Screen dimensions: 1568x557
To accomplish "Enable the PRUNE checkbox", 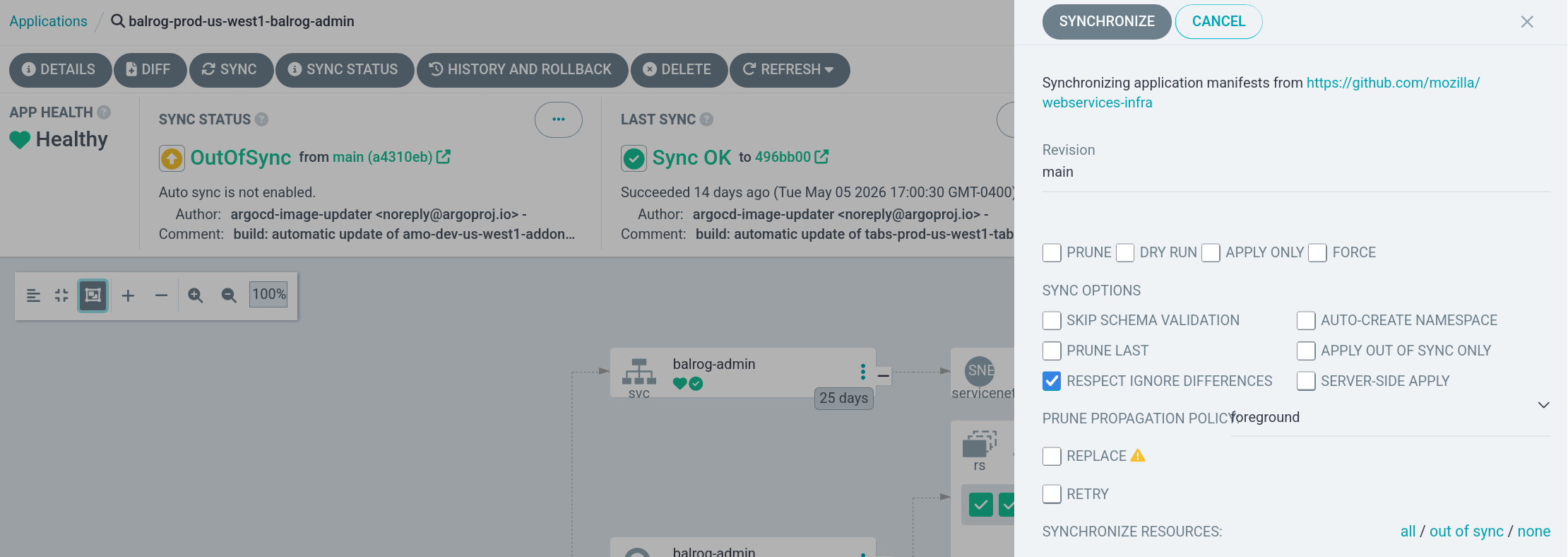I will click(1052, 252).
